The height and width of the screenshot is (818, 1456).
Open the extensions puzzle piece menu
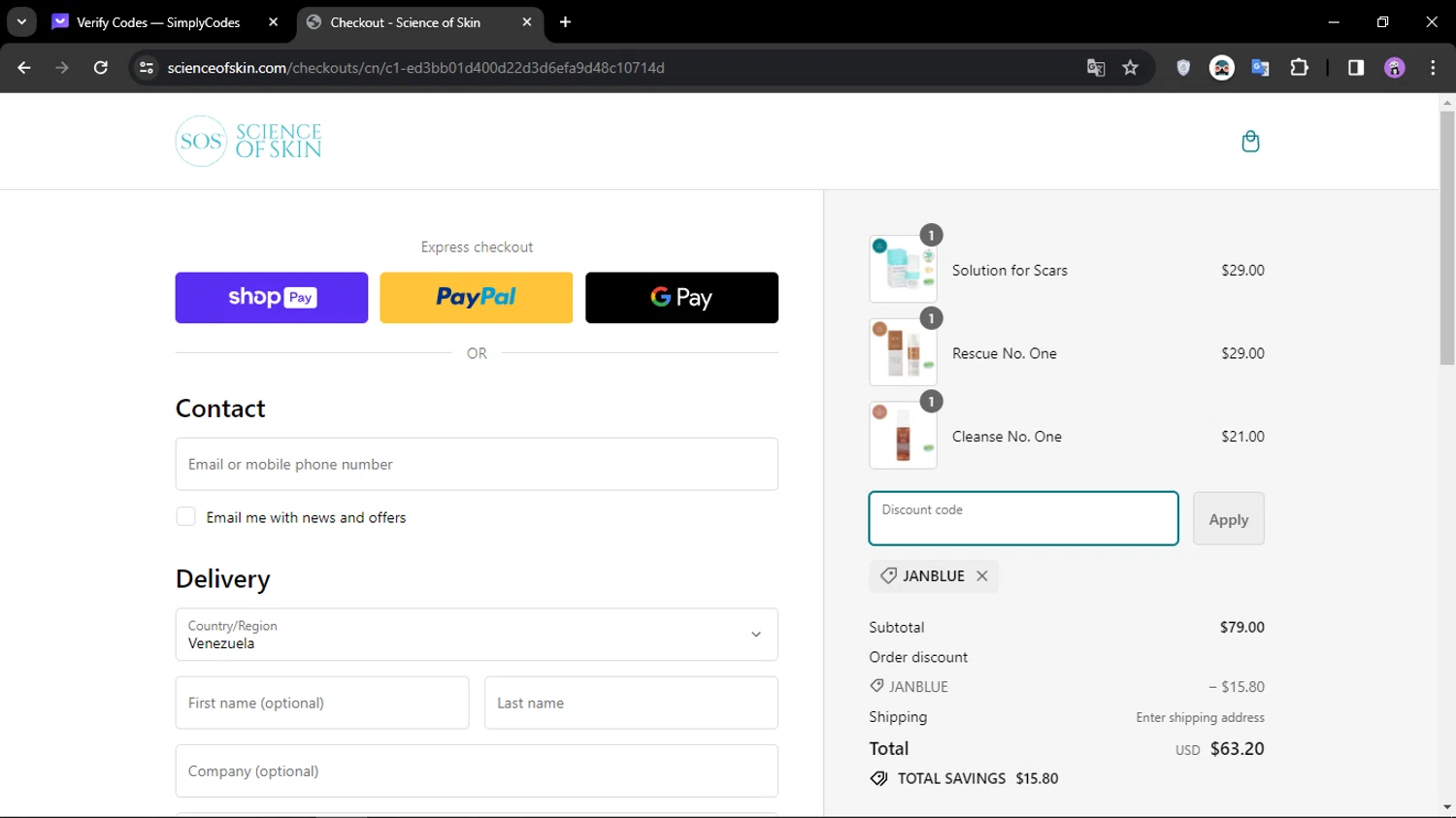coord(1299,68)
